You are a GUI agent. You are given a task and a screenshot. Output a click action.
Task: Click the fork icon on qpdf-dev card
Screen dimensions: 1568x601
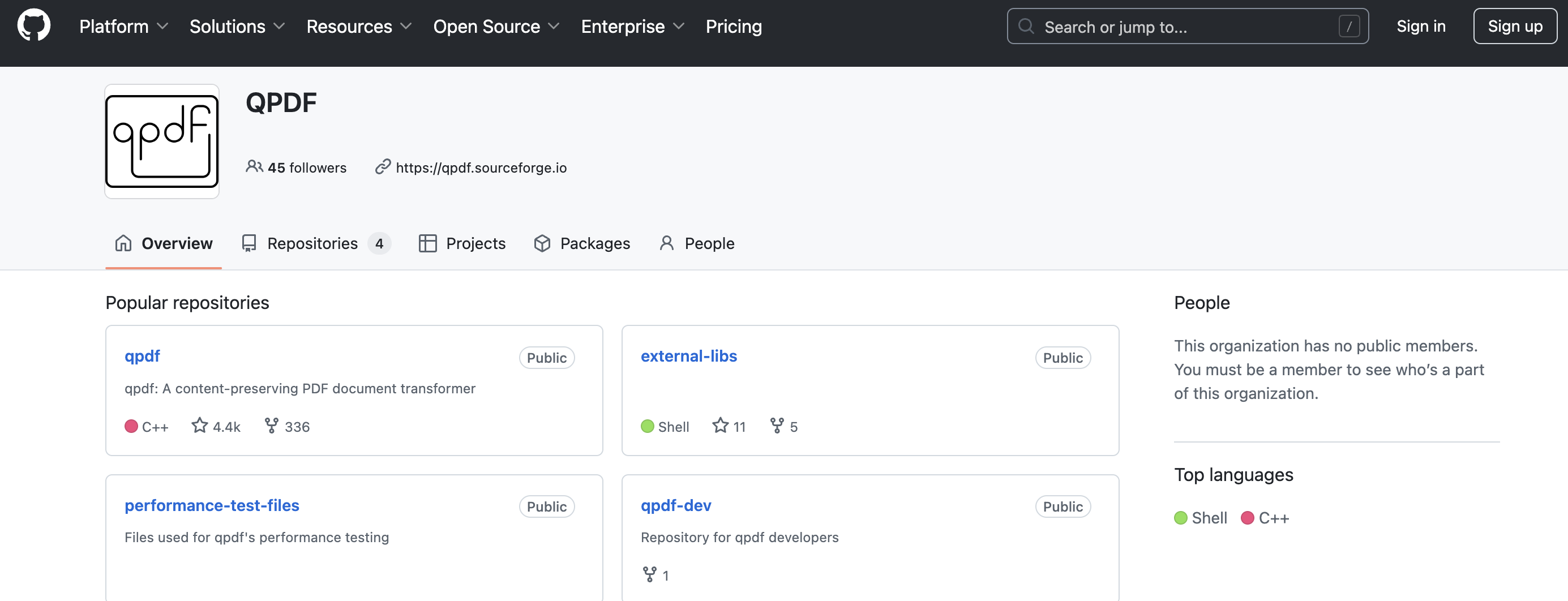tap(649, 574)
